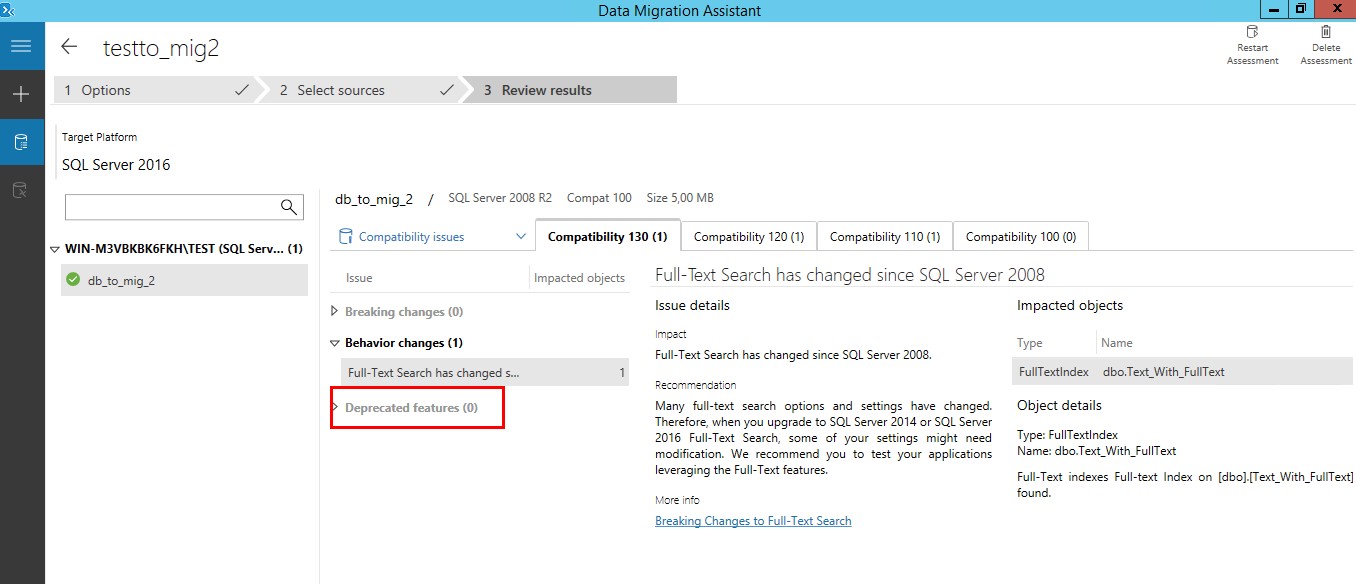Open the Compatibility issues dropdown
Viewport: 1356px width, 584px height.
[x=432, y=237]
